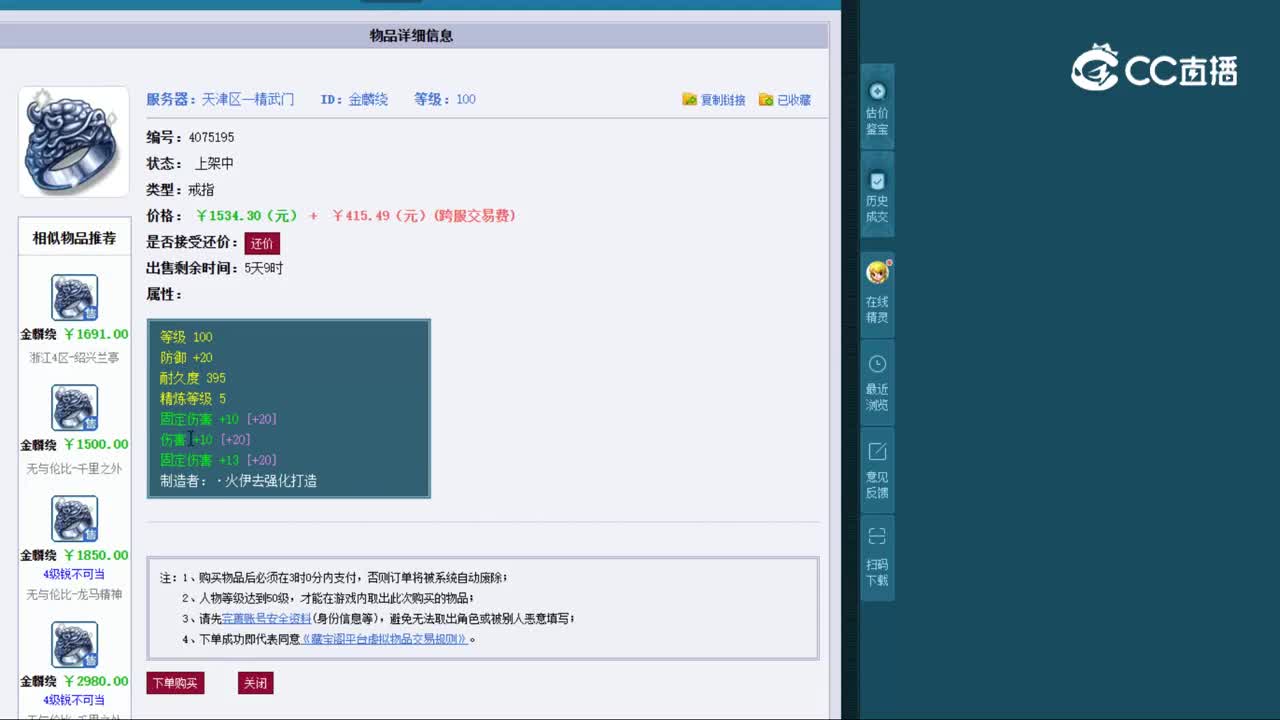Open the 估价鉴宝 appraisal panel
The height and width of the screenshot is (720, 1280).
[877, 107]
